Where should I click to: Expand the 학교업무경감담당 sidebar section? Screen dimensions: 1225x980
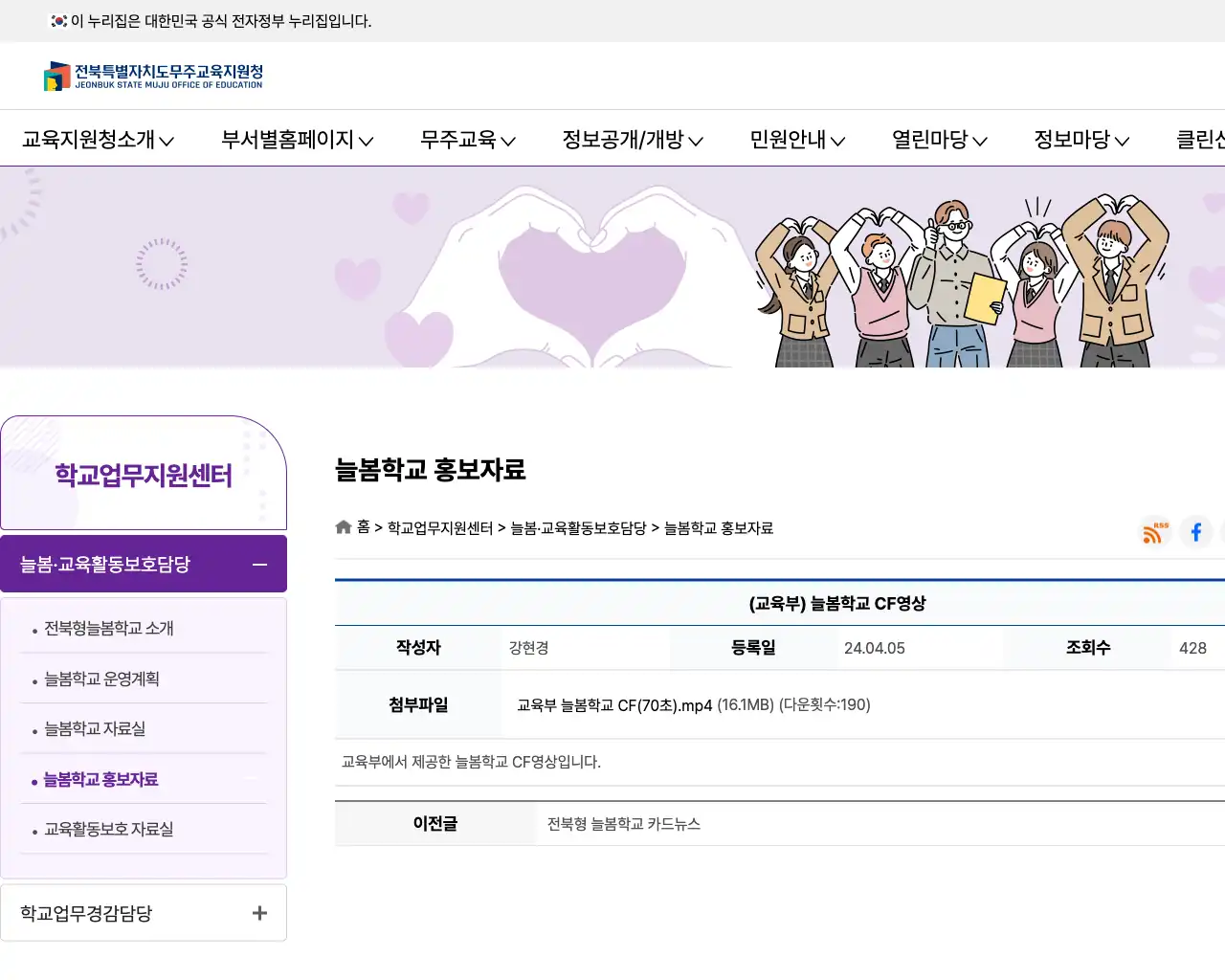pos(258,913)
